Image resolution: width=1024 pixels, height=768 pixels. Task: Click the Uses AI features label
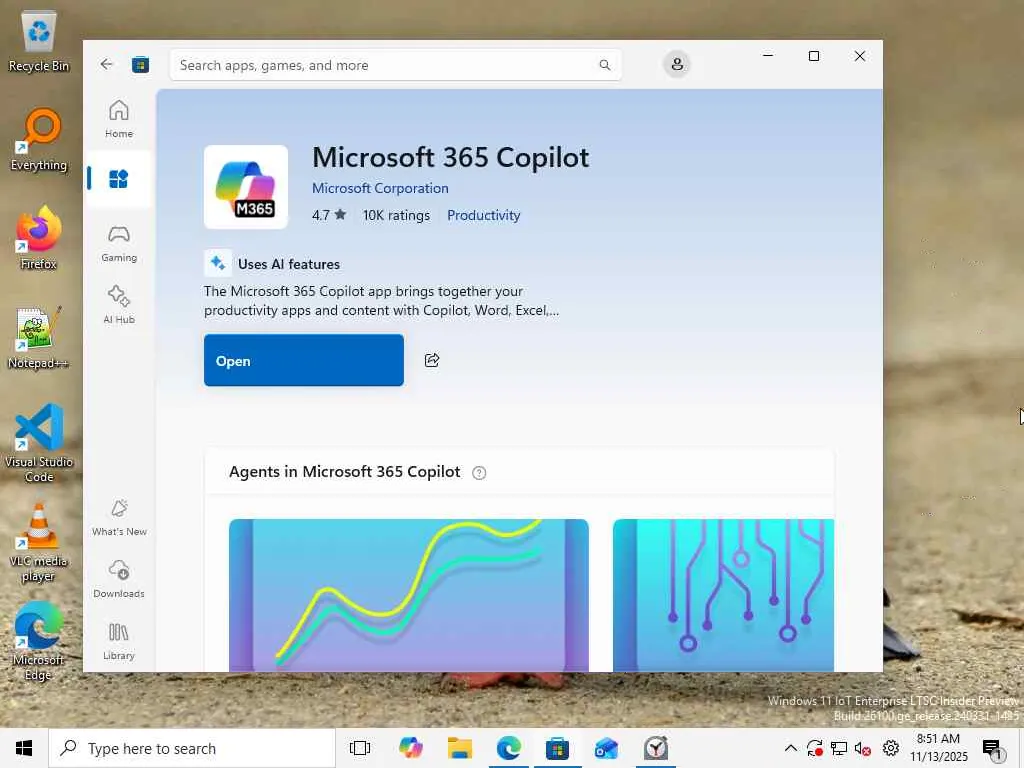289,264
